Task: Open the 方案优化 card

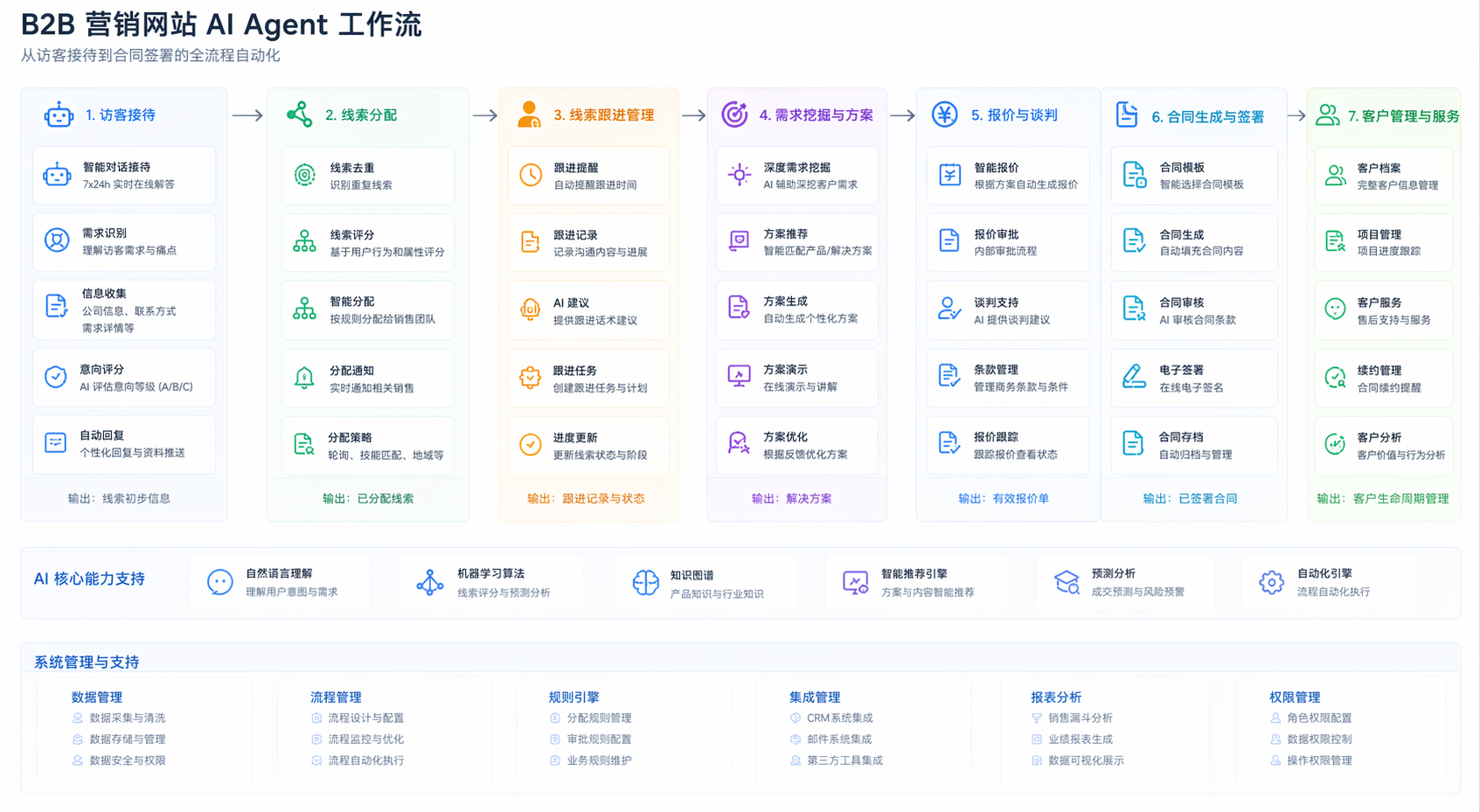Action: point(796,445)
